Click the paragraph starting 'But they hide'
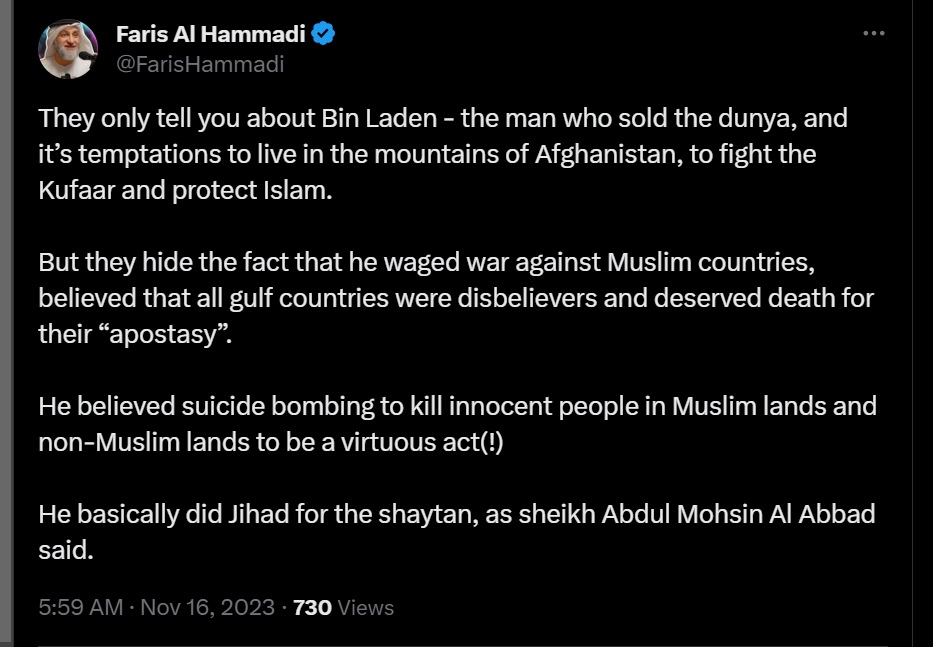 tap(456, 298)
